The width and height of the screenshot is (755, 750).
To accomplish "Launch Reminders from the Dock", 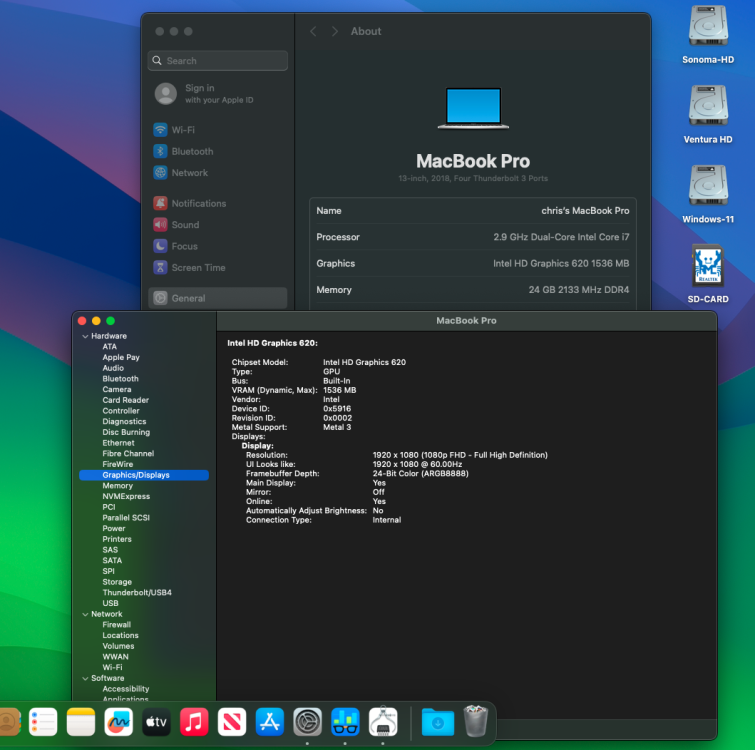I will [x=43, y=722].
